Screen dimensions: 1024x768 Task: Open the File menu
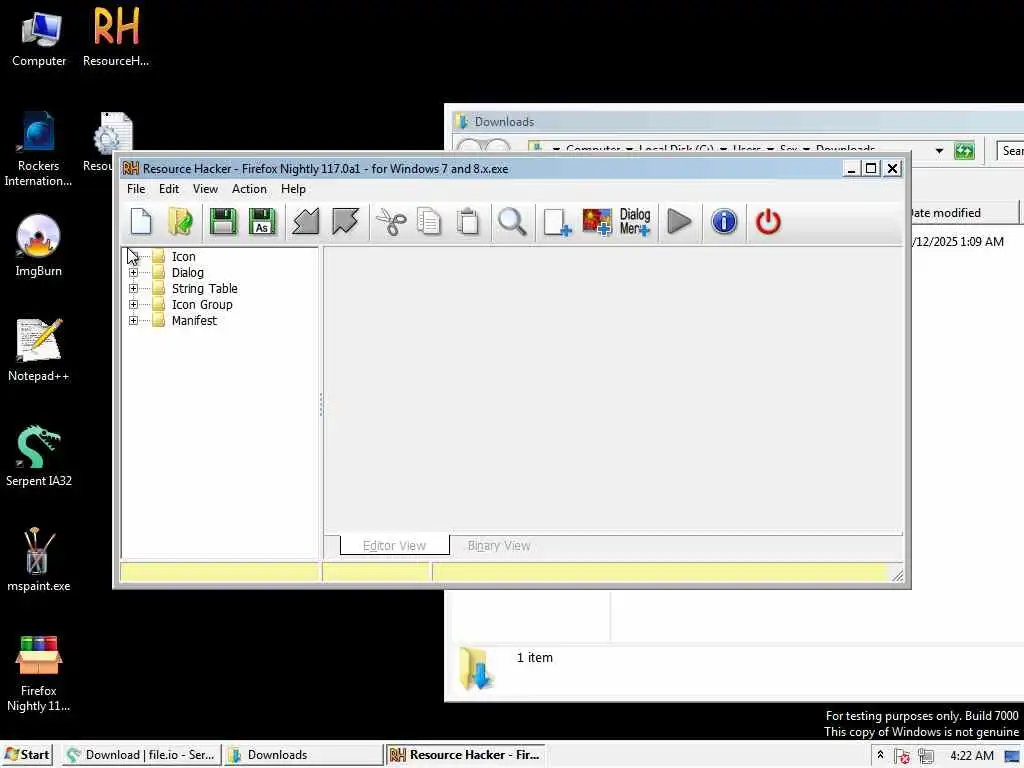[136, 189]
